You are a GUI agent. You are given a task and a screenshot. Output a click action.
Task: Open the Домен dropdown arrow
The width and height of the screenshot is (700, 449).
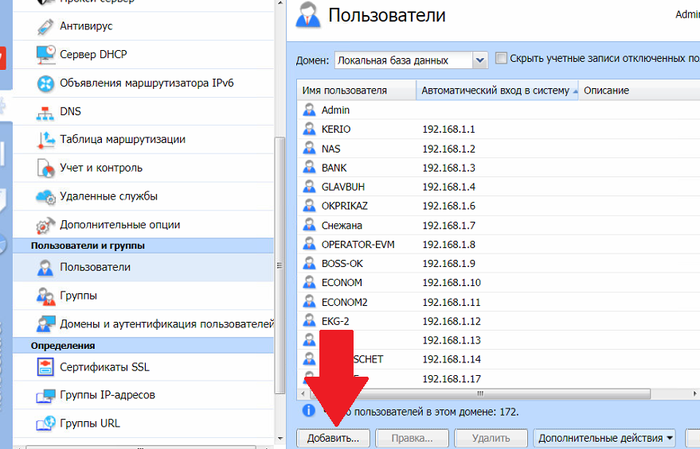click(480, 60)
